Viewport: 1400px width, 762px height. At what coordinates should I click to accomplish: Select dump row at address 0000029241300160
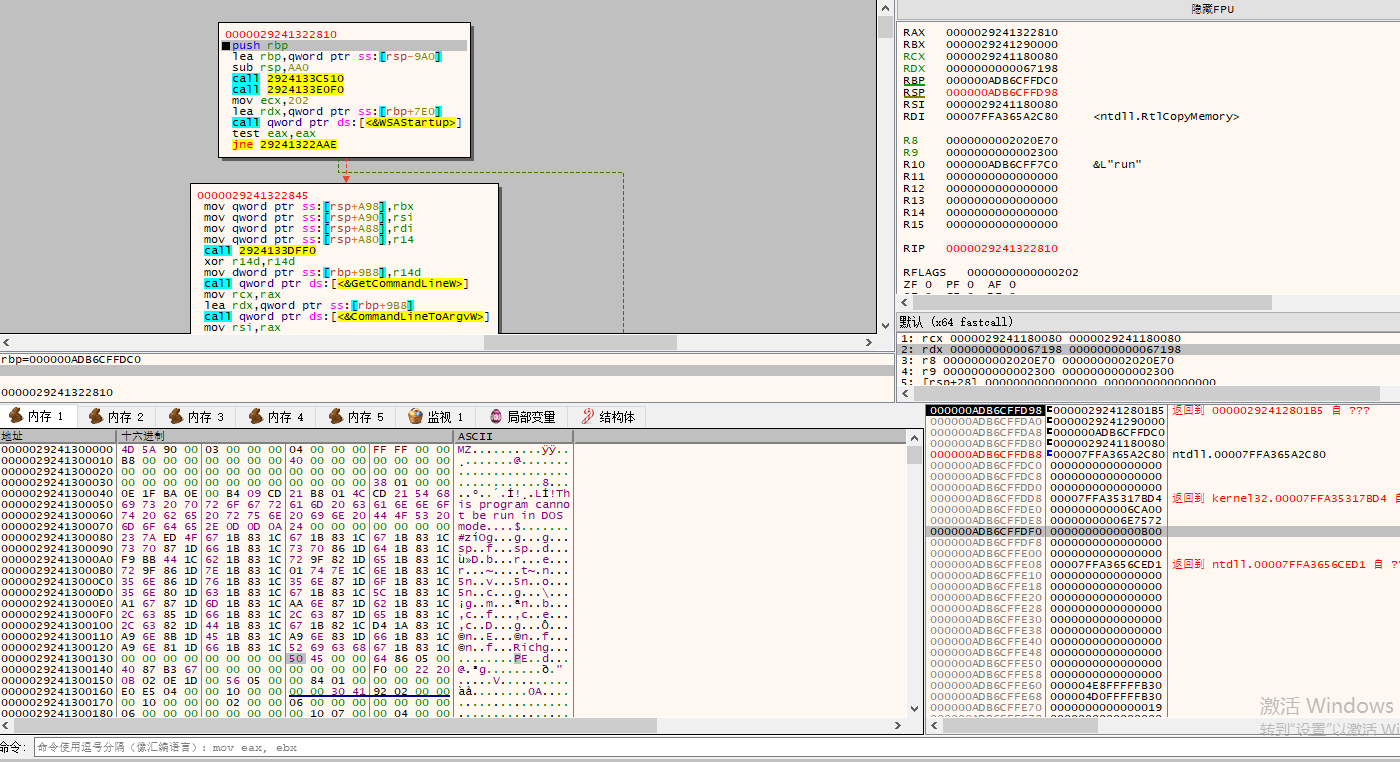point(286,692)
